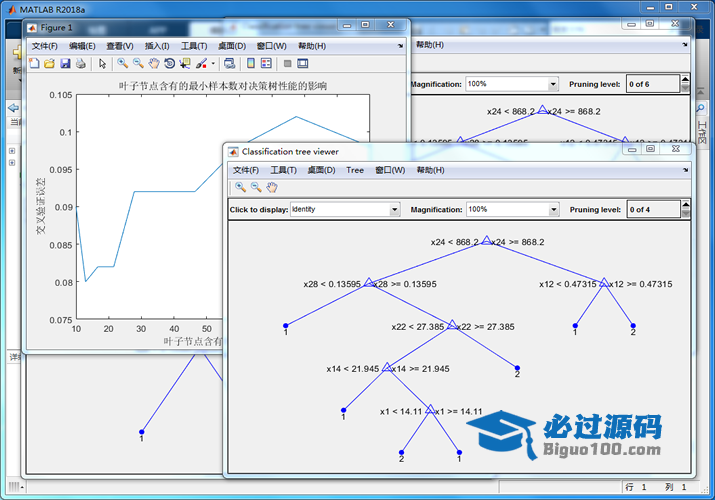Image resolution: width=715 pixels, height=500 pixels.
Task: Open Tree menu in Classification tree viewer
Action: tap(355, 170)
